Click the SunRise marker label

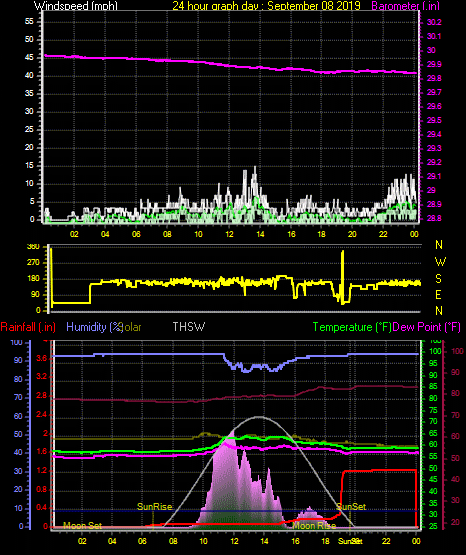(154, 507)
